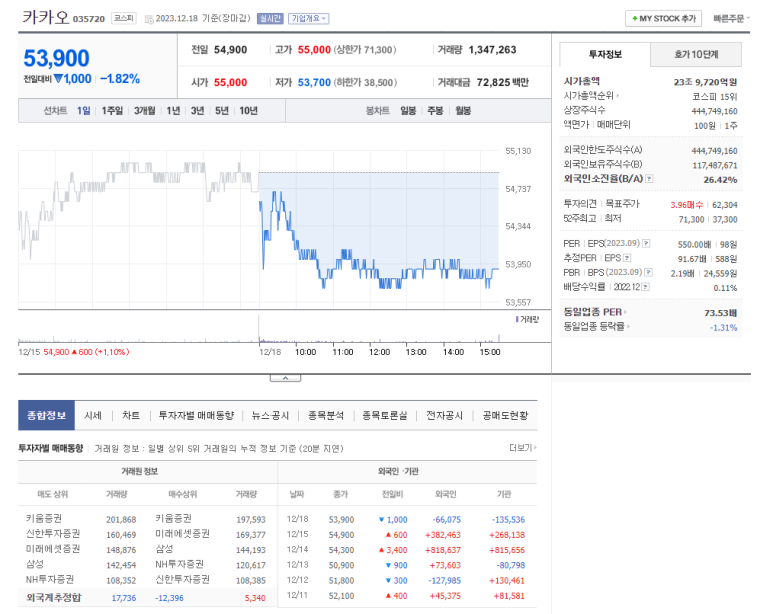This screenshot has width=773, height=614.
Task: Click the MY STOCK 추가 button
Action: pos(664,19)
